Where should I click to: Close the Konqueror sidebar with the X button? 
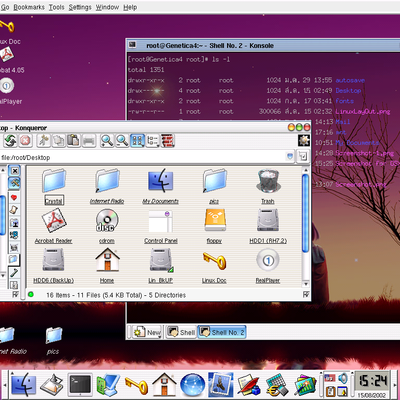(15, 171)
